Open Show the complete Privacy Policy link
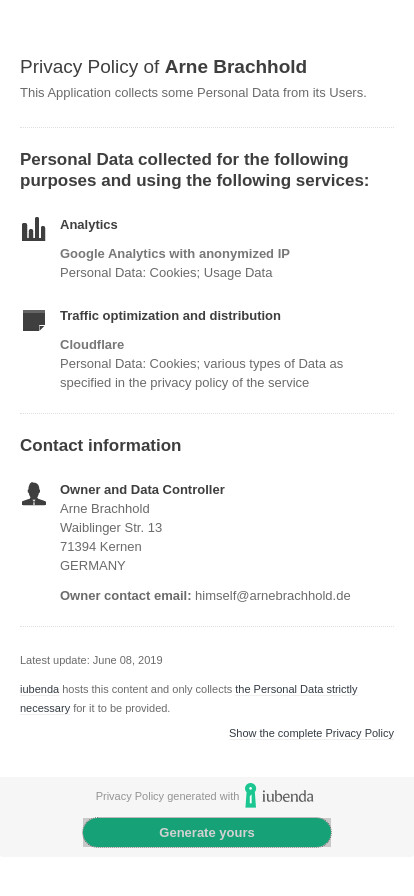 312,733
